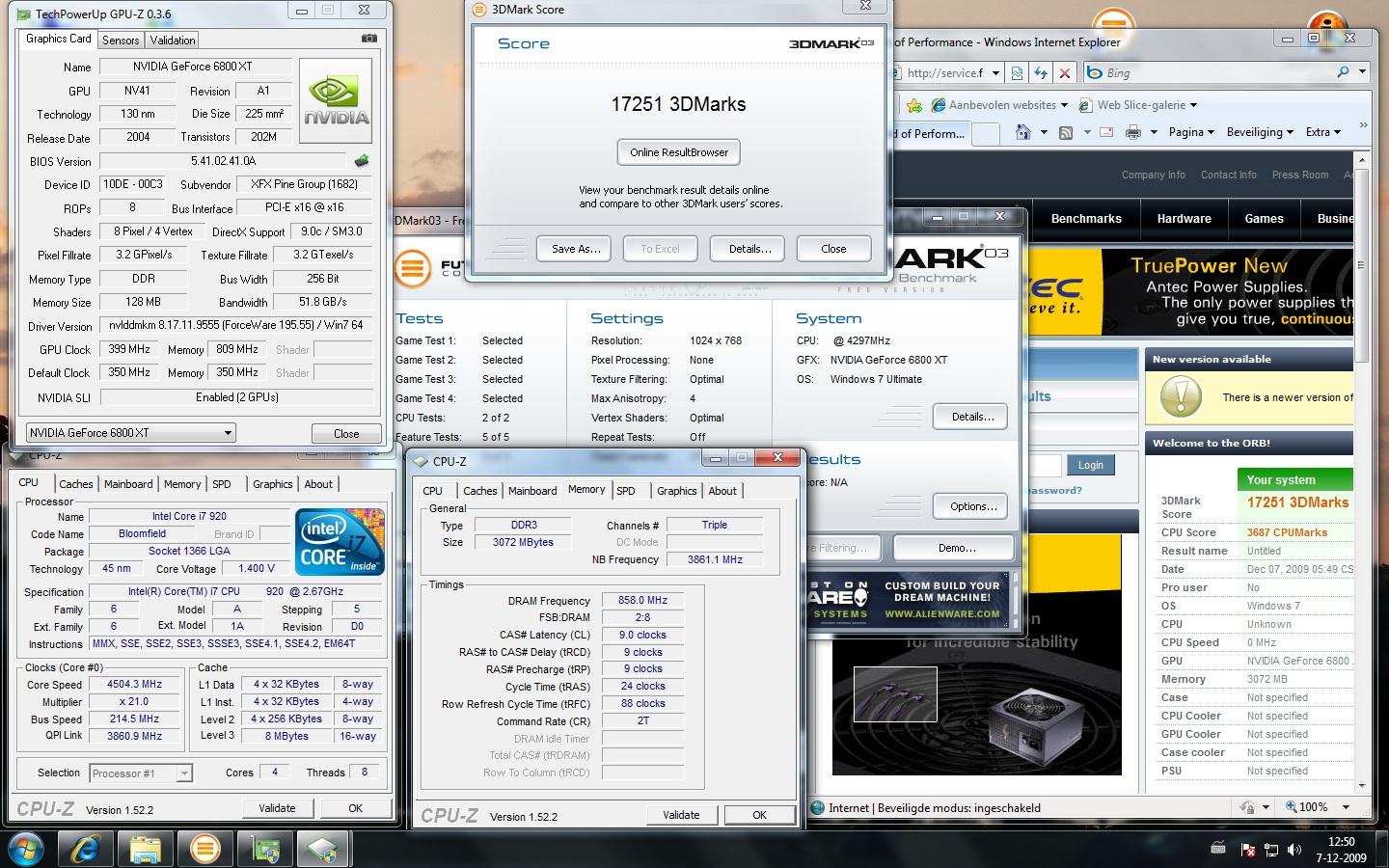The height and width of the screenshot is (868, 1389).
Task: Open the Extra menu dropdown
Action: click(x=1322, y=132)
